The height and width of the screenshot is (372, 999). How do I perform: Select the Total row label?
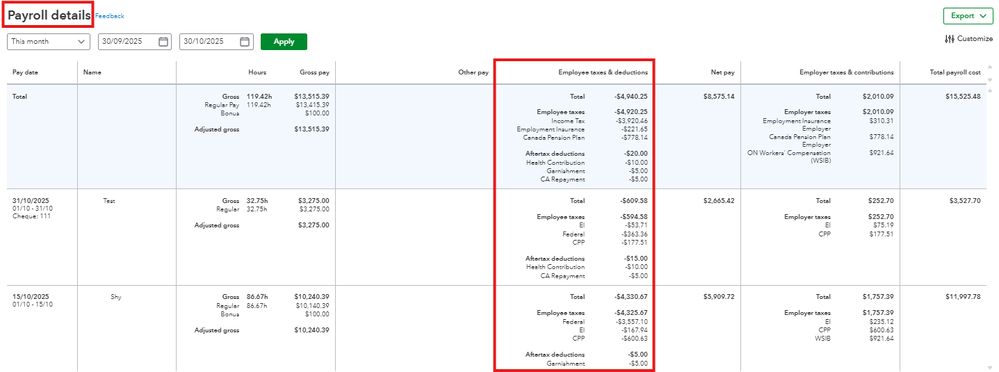point(19,96)
